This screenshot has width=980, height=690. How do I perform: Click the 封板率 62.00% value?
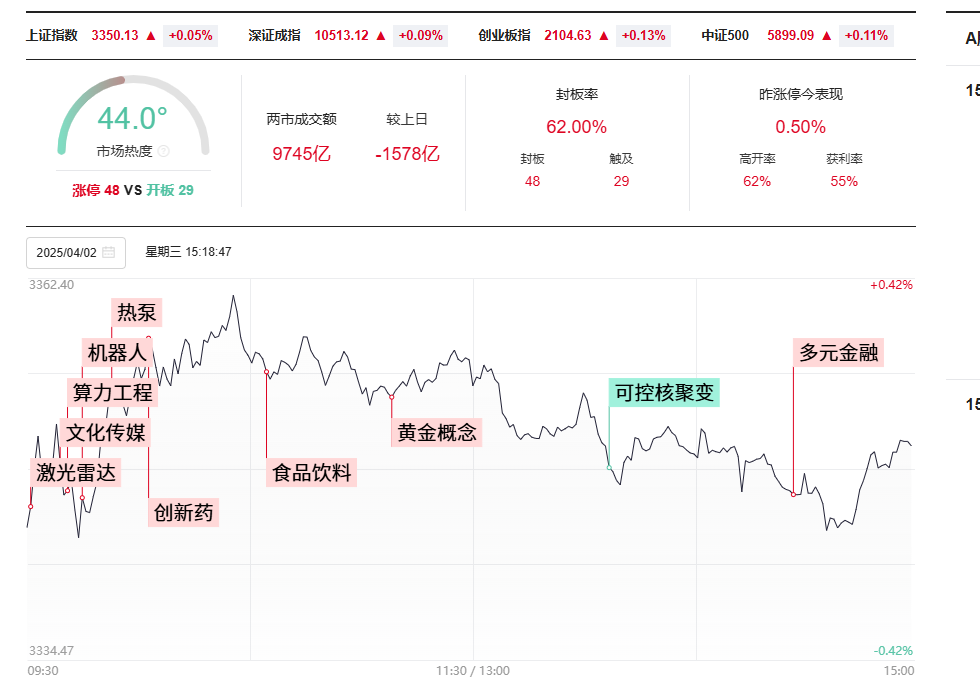coord(576,127)
